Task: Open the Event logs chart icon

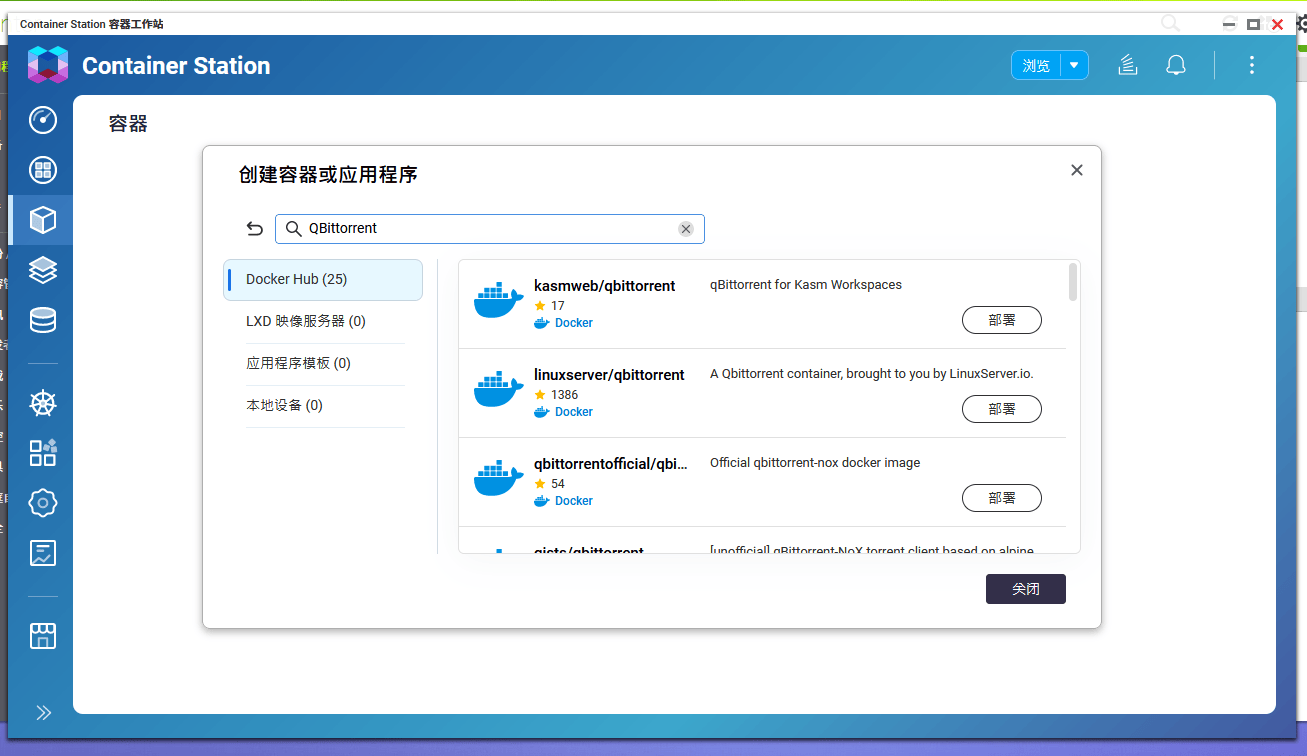Action: [43, 553]
